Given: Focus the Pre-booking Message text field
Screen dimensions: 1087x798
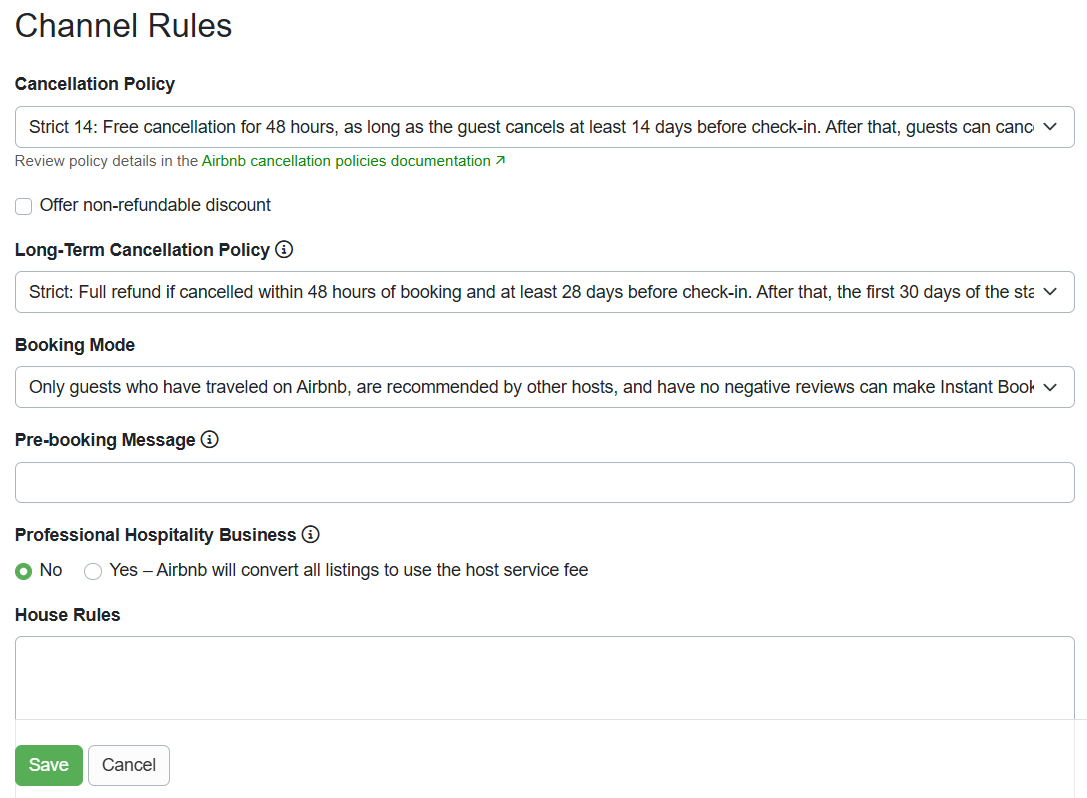Looking at the screenshot, I should (x=544, y=482).
